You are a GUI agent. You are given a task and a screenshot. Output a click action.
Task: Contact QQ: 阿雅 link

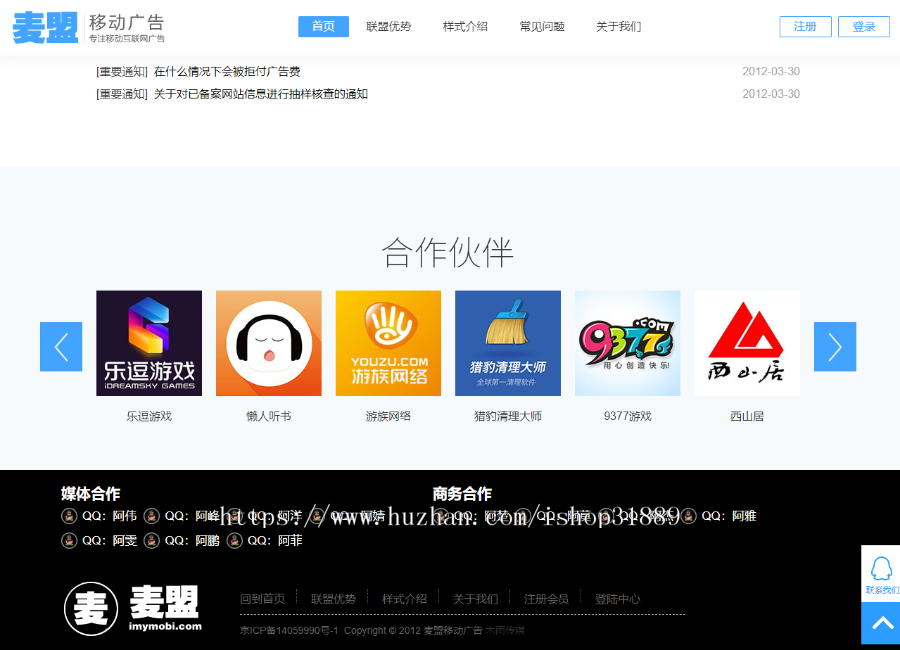729,516
